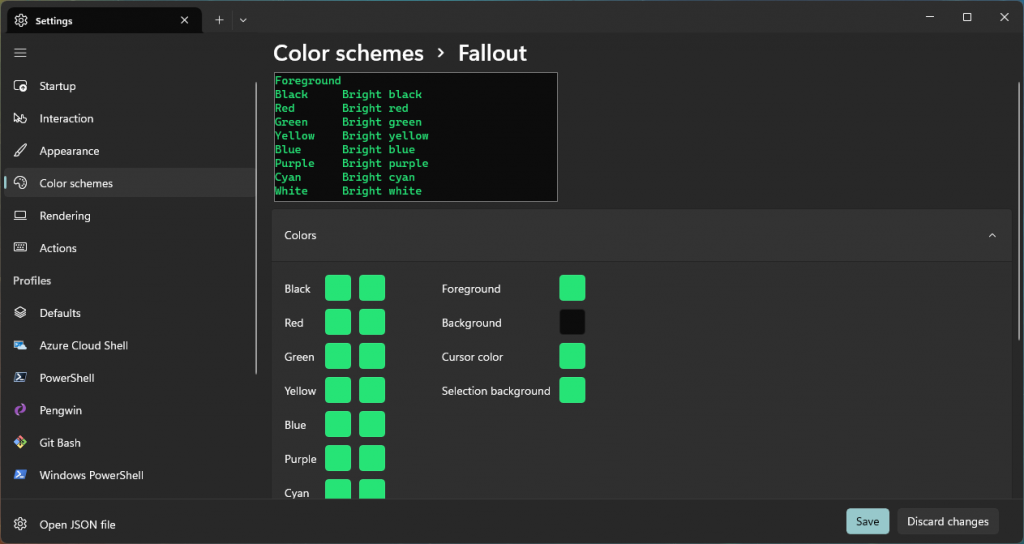Click the Windows PowerShell profile icon
The height and width of the screenshot is (544, 1024).
[x=20, y=475]
